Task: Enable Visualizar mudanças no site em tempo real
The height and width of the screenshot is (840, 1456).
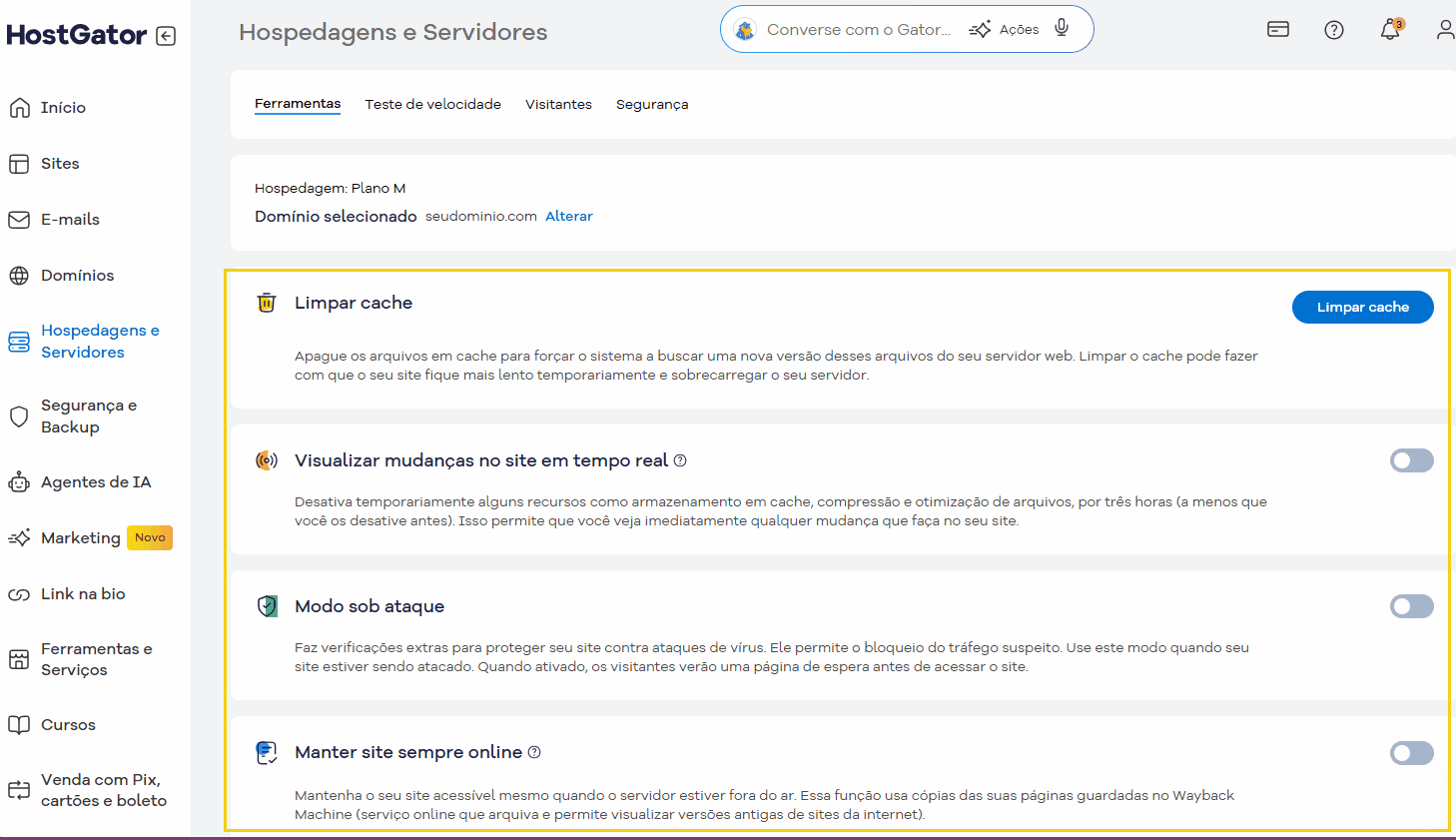Action: pos(1411,460)
